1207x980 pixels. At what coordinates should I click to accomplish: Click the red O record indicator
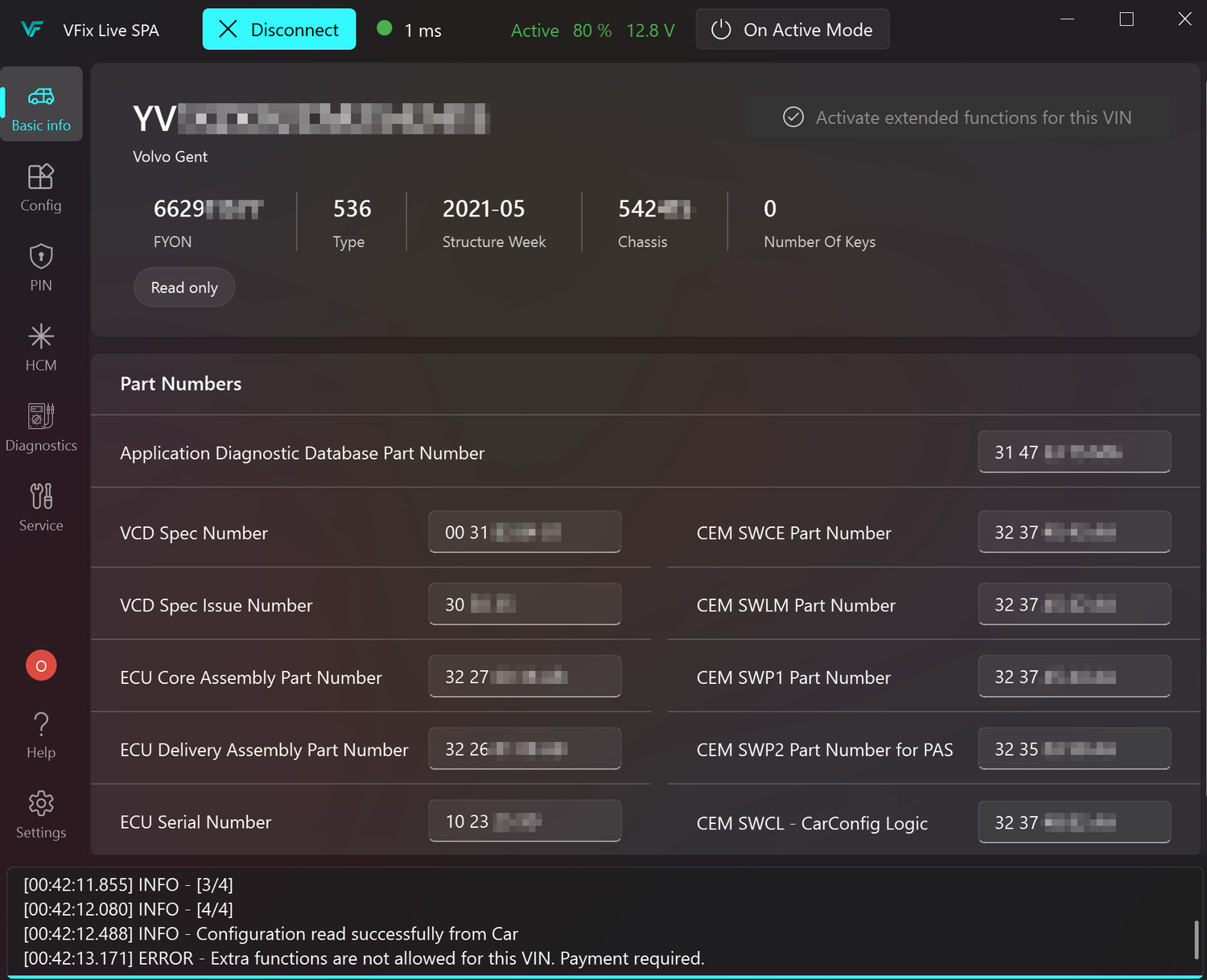(41, 665)
